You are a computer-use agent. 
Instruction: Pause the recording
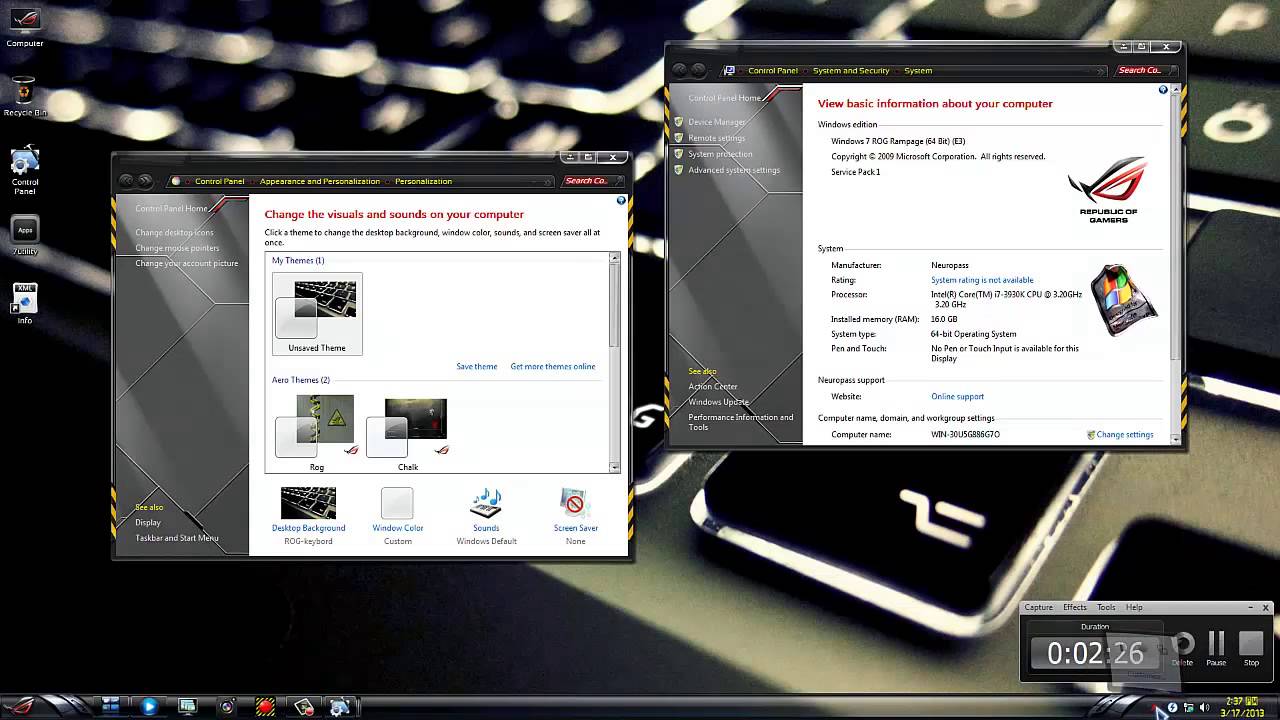pos(1216,648)
